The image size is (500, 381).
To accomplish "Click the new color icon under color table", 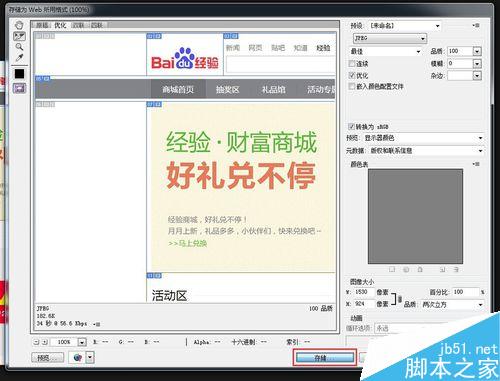I will pos(442,269).
